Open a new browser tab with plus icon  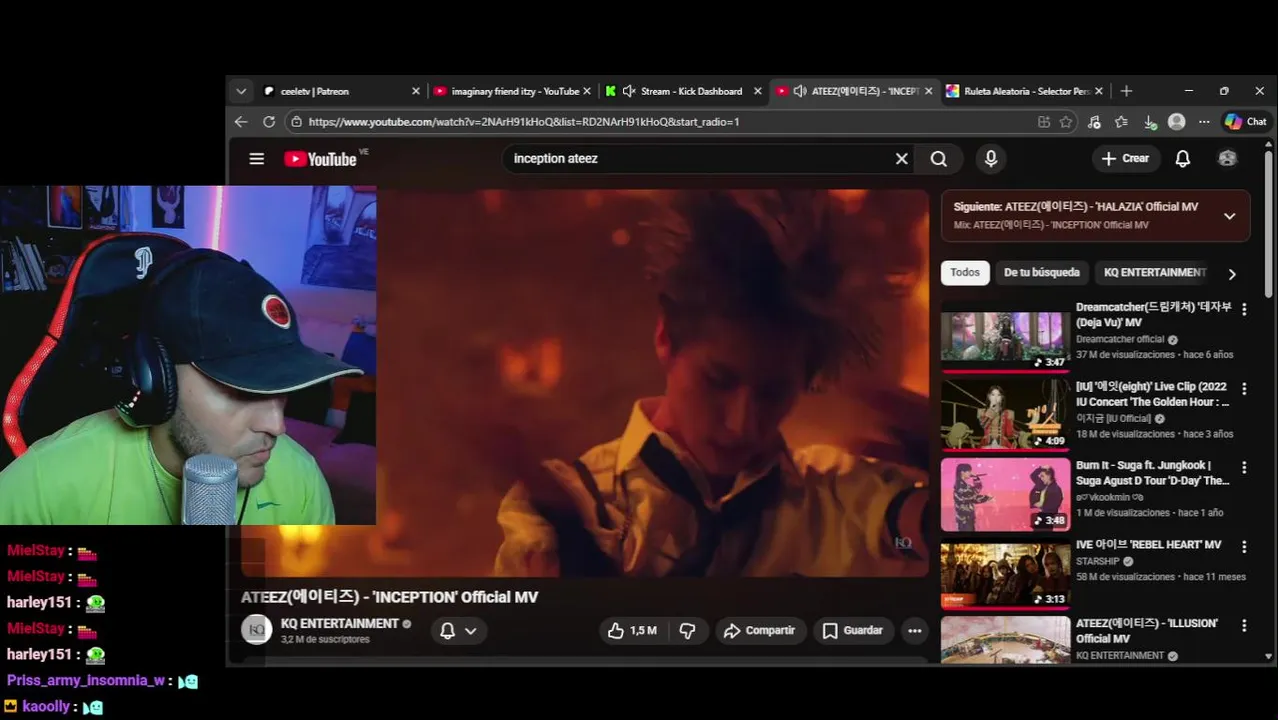[1126, 91]
